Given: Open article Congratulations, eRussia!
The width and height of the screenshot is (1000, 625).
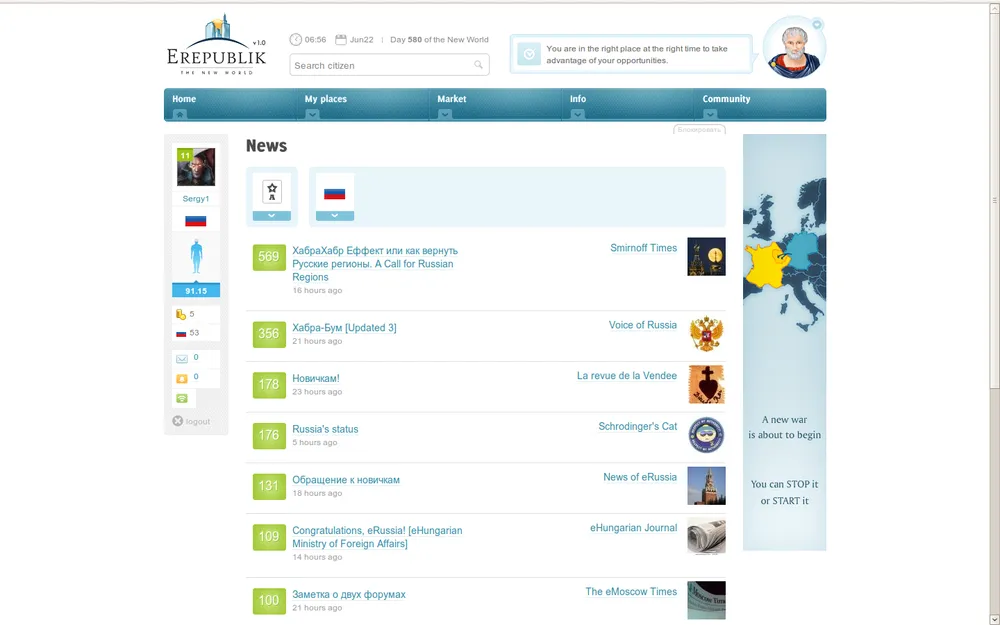Looking at the screenshot, I should (x=377, y=537).
